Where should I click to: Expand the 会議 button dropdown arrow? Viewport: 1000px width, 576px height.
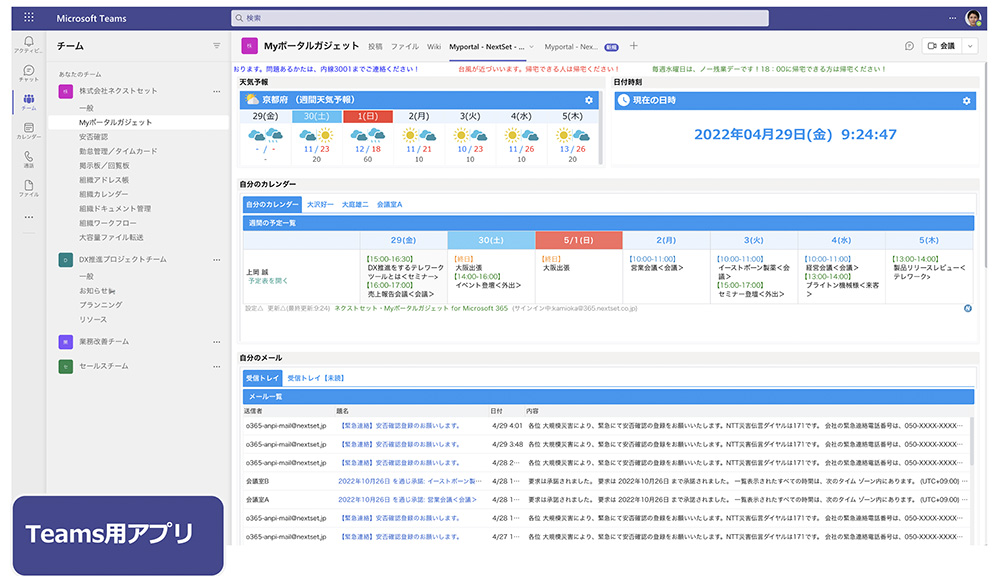click(970, 46)
